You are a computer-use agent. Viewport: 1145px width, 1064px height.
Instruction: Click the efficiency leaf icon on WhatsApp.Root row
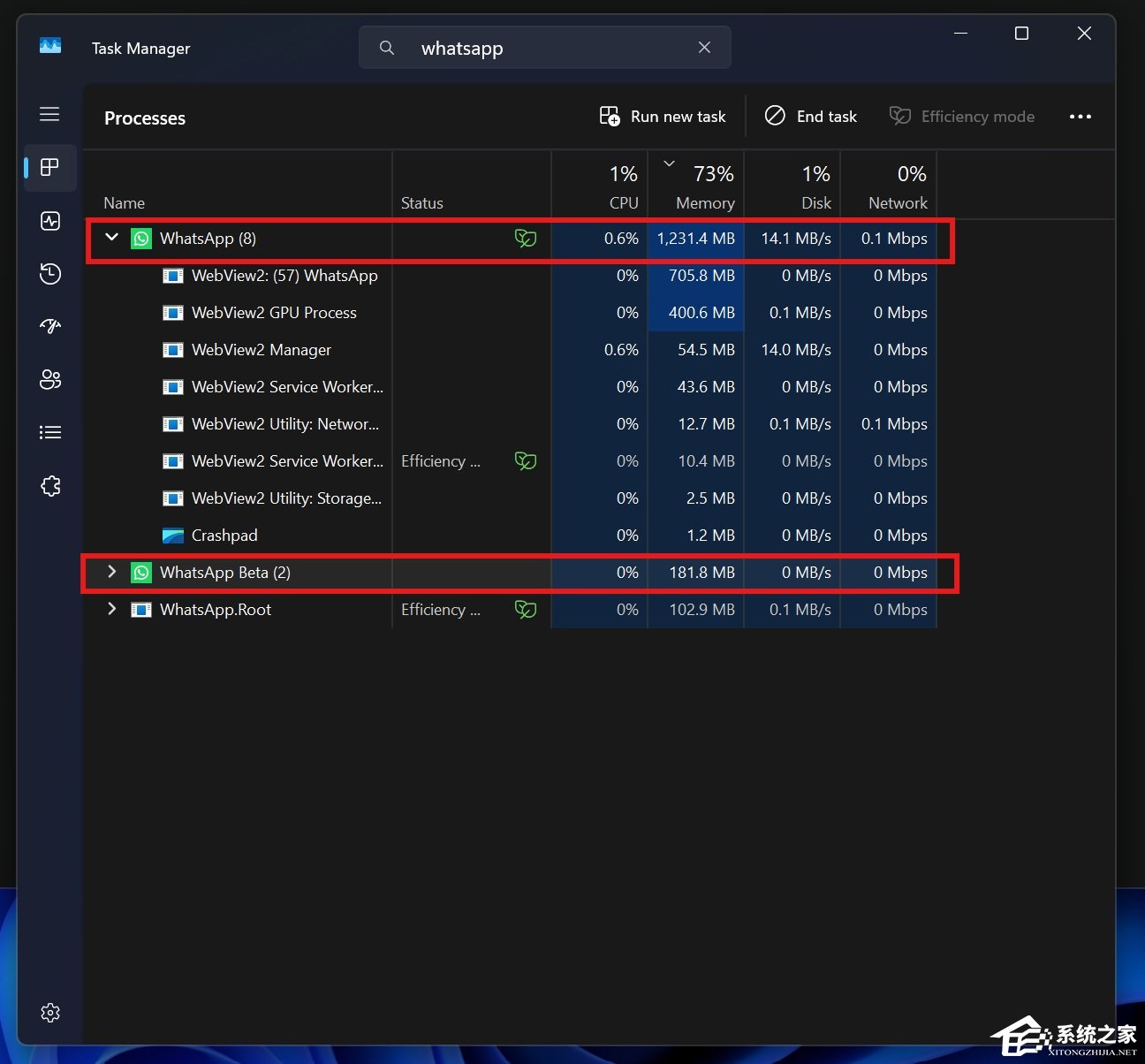pyautogui.click(x=526, y=609)
